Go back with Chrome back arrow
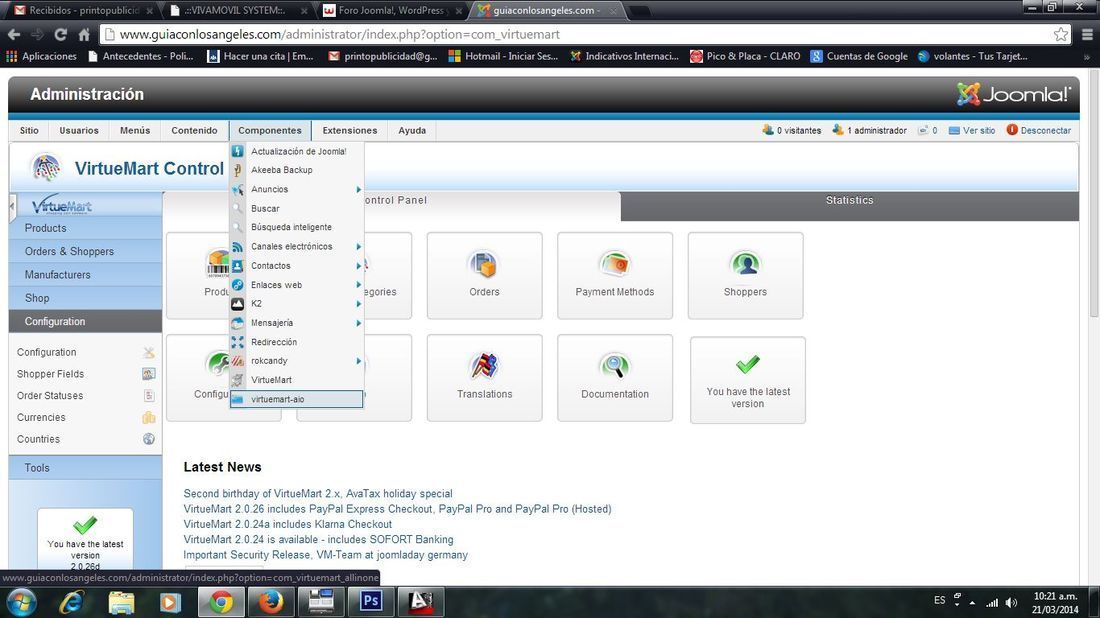 click(x=14, y=34)
